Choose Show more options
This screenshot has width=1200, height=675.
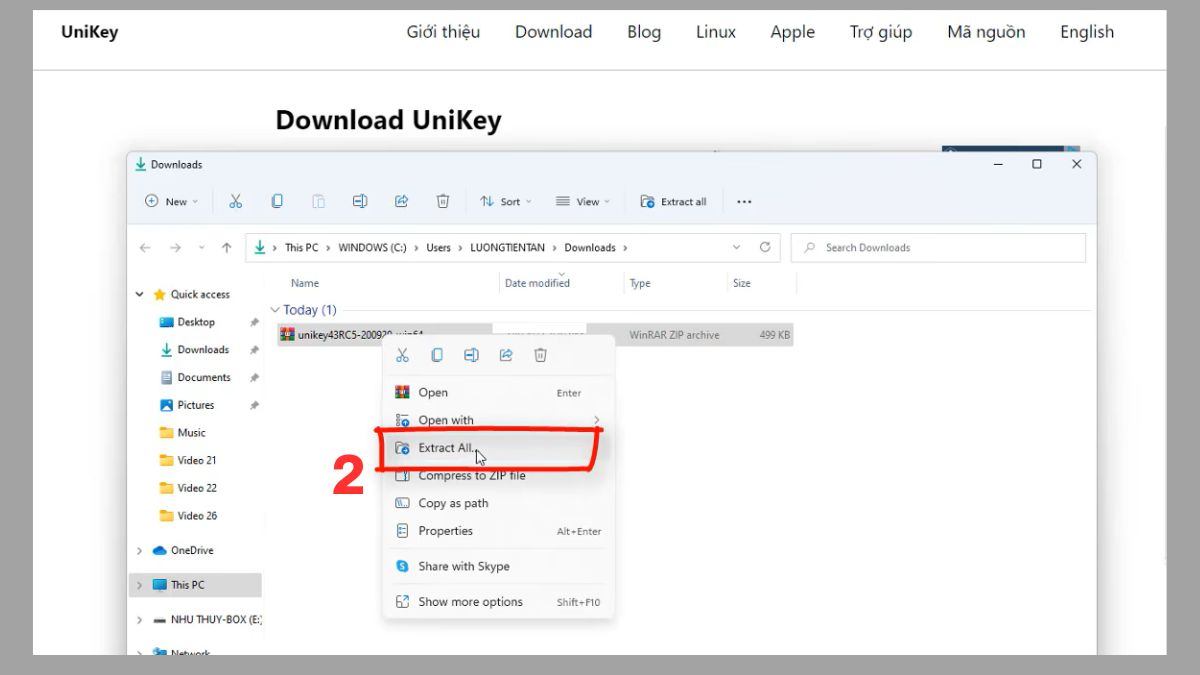click(499, 602)
